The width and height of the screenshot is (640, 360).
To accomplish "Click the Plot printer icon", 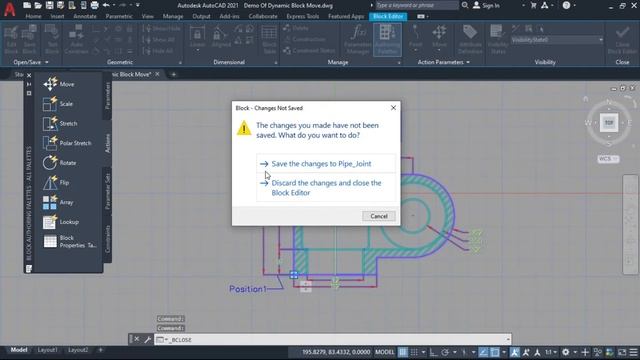I will point(94,5).
